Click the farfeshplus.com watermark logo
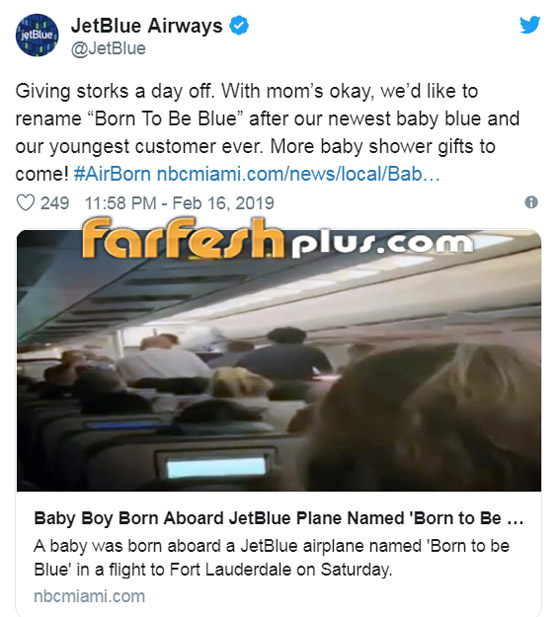Screen dimensions: 560x617 [277, 239]
